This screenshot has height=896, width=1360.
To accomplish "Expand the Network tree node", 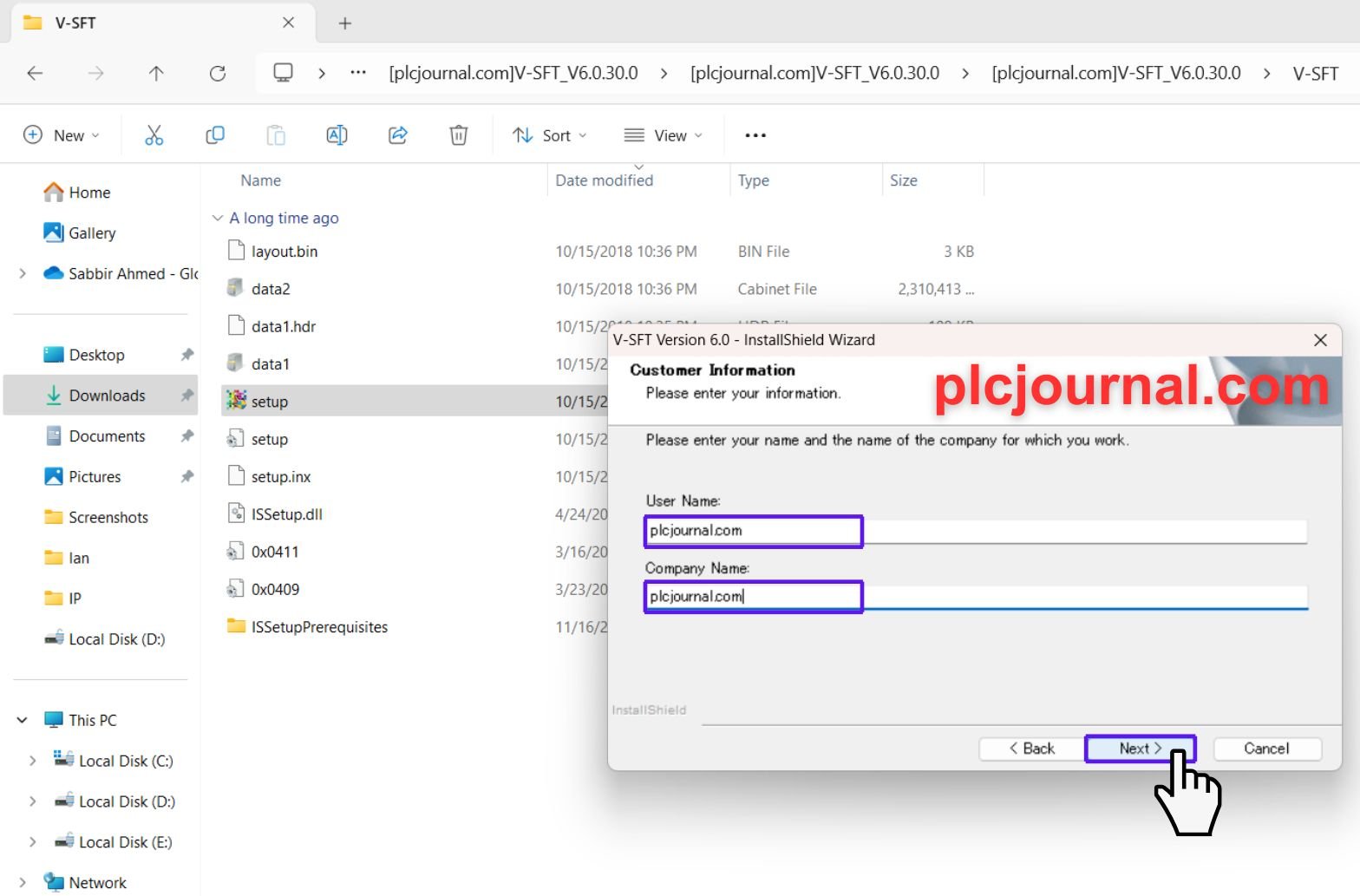I will pyautogui.click(x=23, y=883).
